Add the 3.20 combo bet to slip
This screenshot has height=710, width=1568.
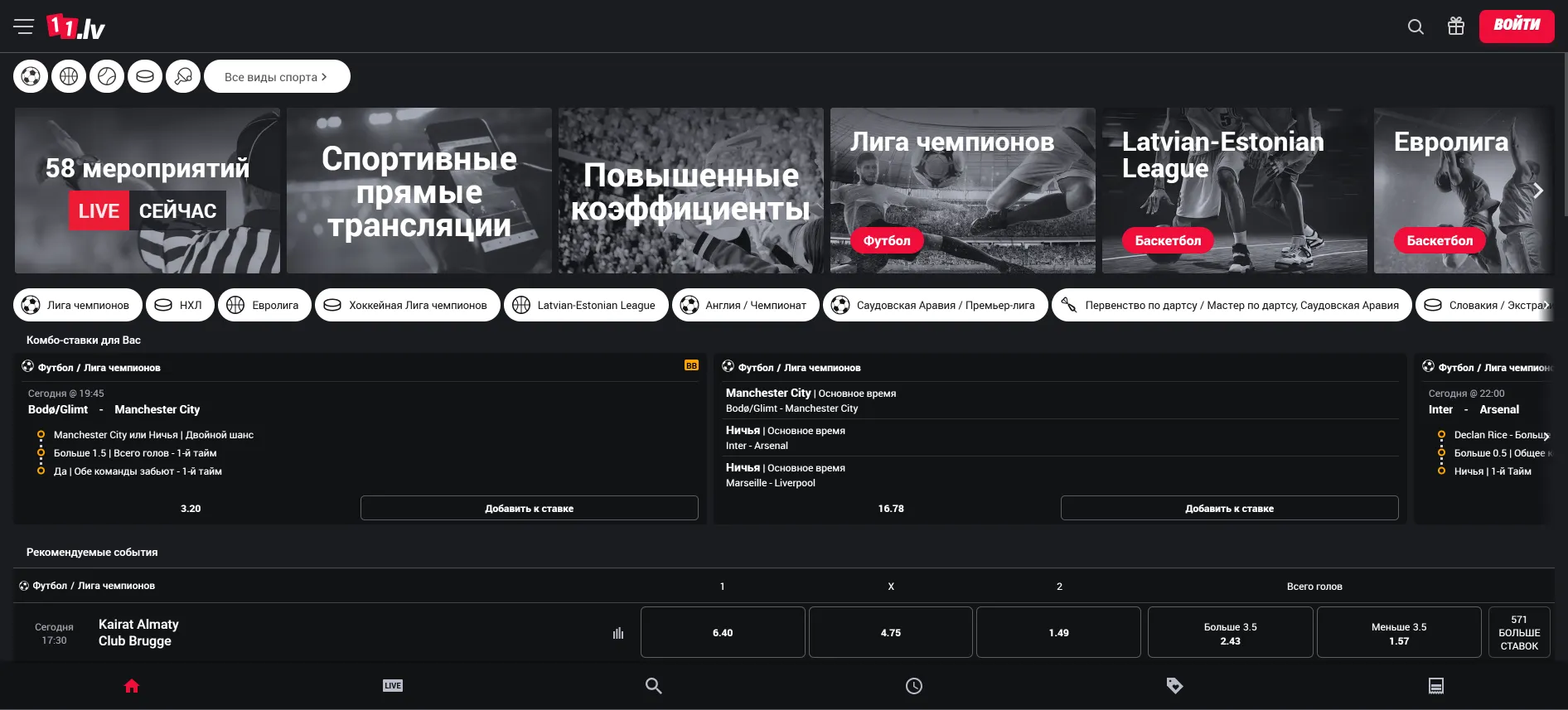coord(529,509)
